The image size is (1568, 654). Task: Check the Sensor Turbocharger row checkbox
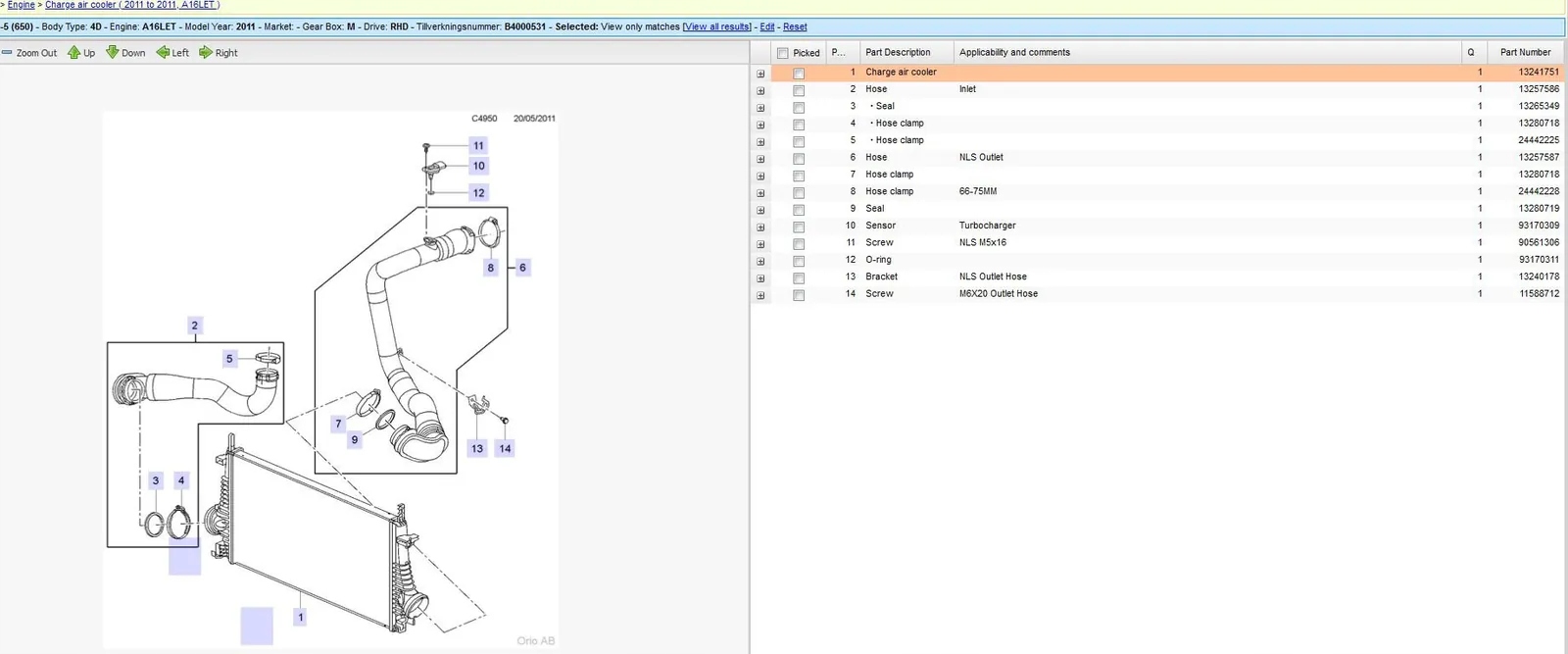click(799, 226)
